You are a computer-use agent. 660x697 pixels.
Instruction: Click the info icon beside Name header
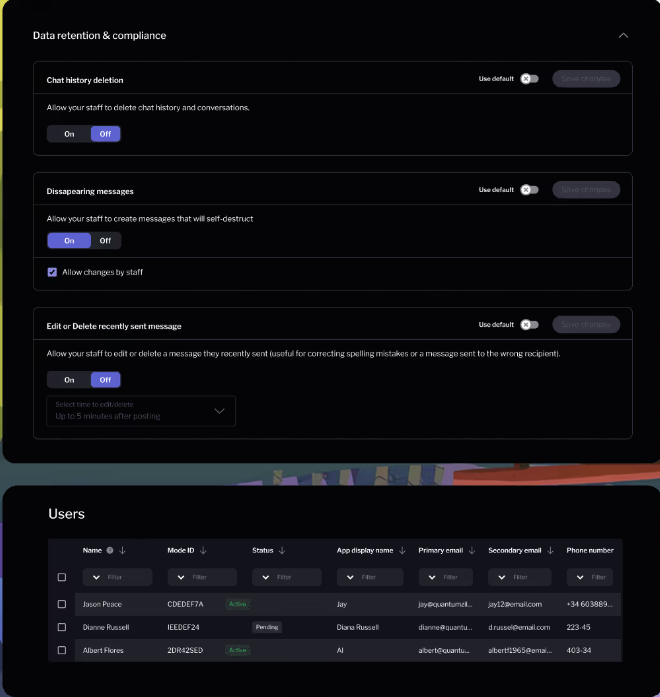coord(110,550)
